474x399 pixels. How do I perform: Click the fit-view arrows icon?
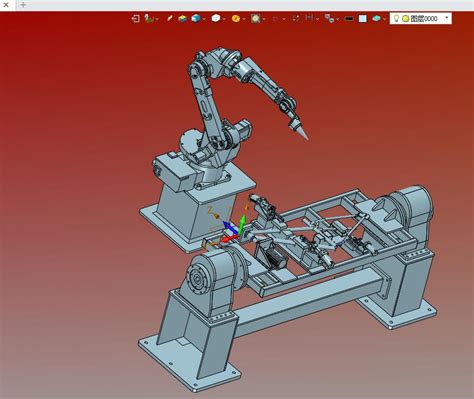click(x=296, y=19)
